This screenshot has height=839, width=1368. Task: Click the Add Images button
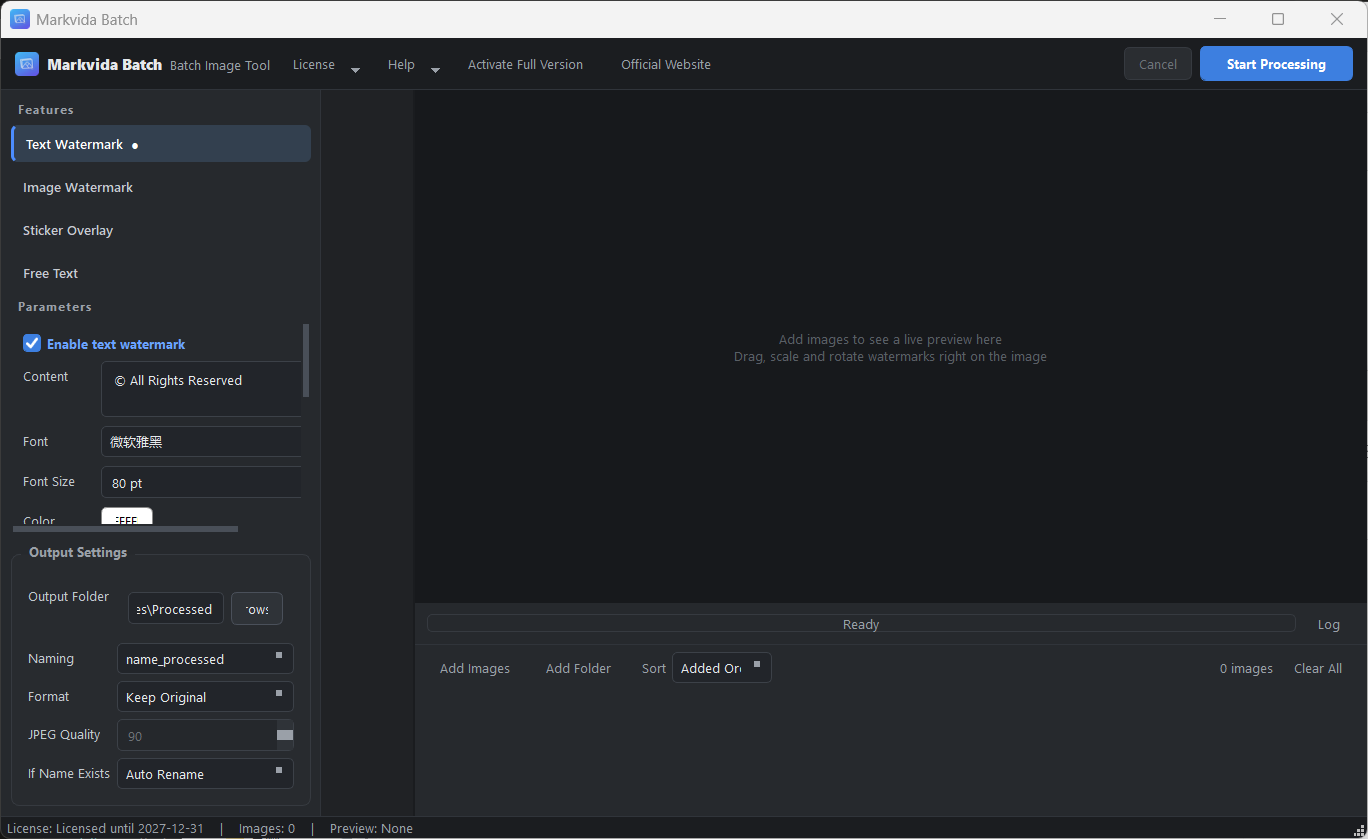click(475, 668)
